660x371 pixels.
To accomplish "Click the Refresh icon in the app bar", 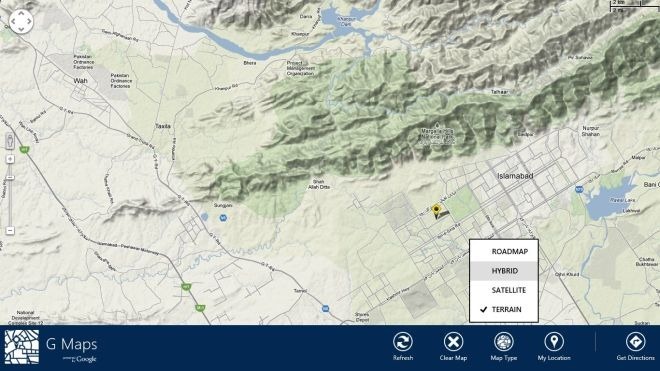I will tap(402, 342).
